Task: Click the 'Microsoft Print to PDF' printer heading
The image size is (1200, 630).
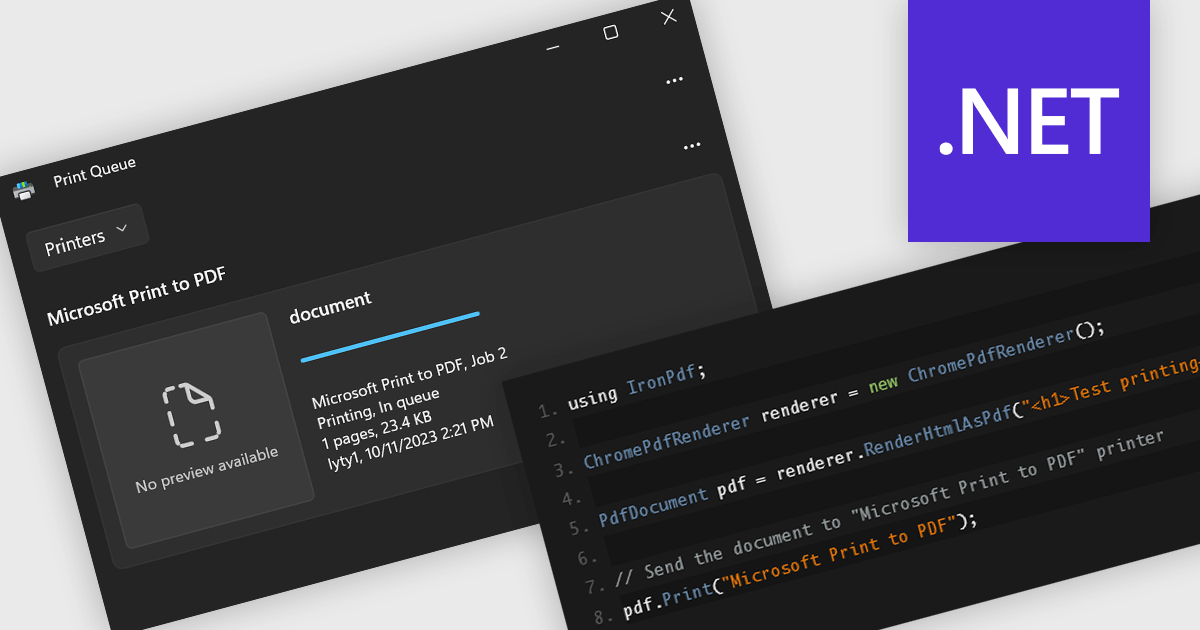Action: pyautogui.click(x=136, y=295)
